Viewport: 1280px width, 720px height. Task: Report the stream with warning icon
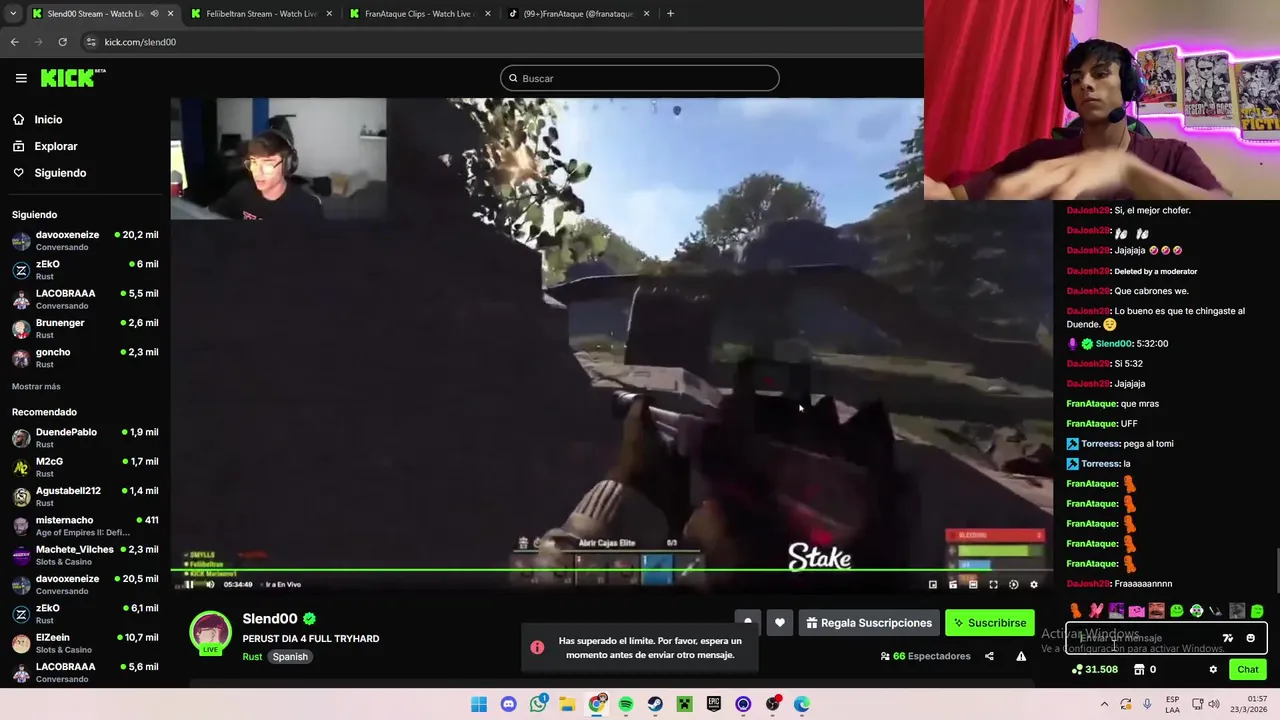1021,656
